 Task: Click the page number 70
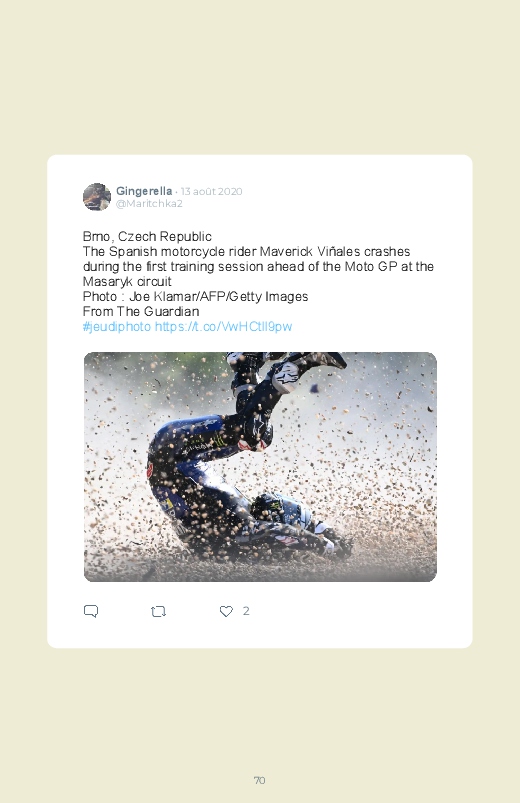[260, 780]
